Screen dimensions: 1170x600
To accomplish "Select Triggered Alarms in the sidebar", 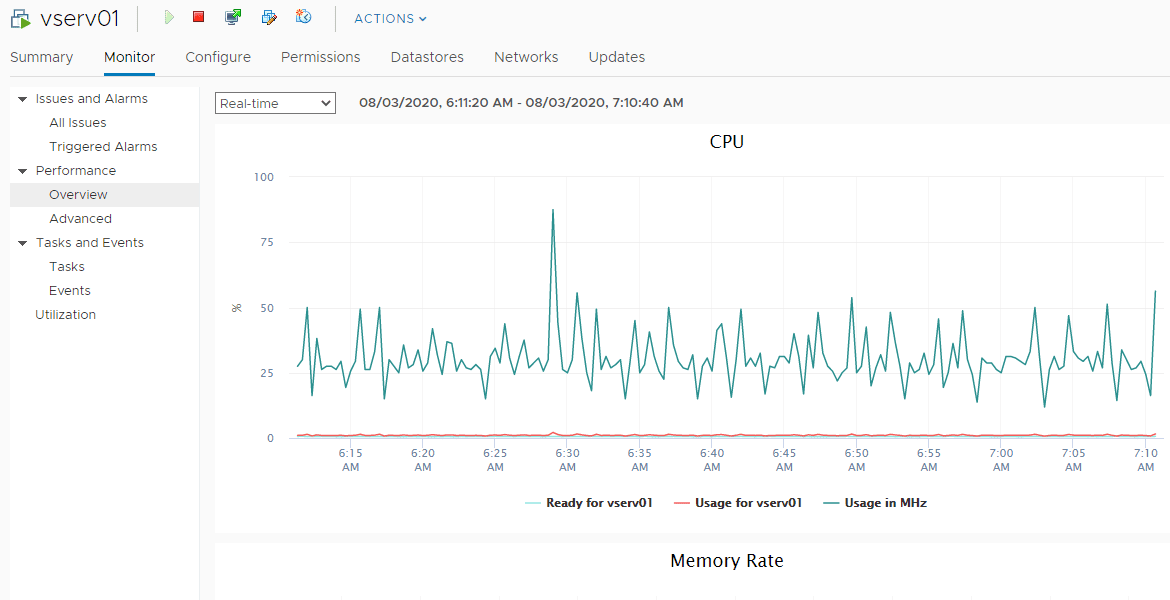I will tap(103, 147).
